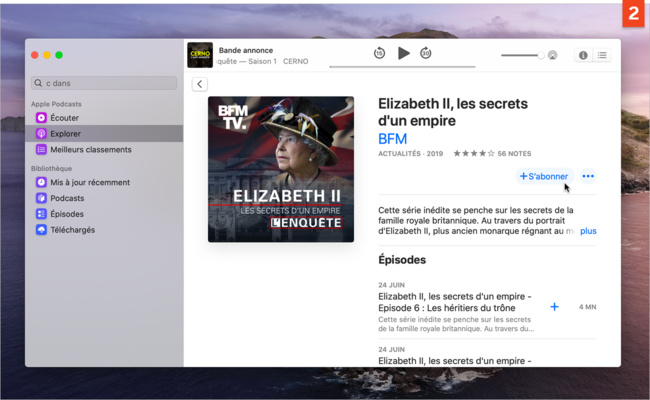This screenshot has height=400, width=650.
Task: Click the Meilleurs classements list icon
Action: (x=41, y=149)
